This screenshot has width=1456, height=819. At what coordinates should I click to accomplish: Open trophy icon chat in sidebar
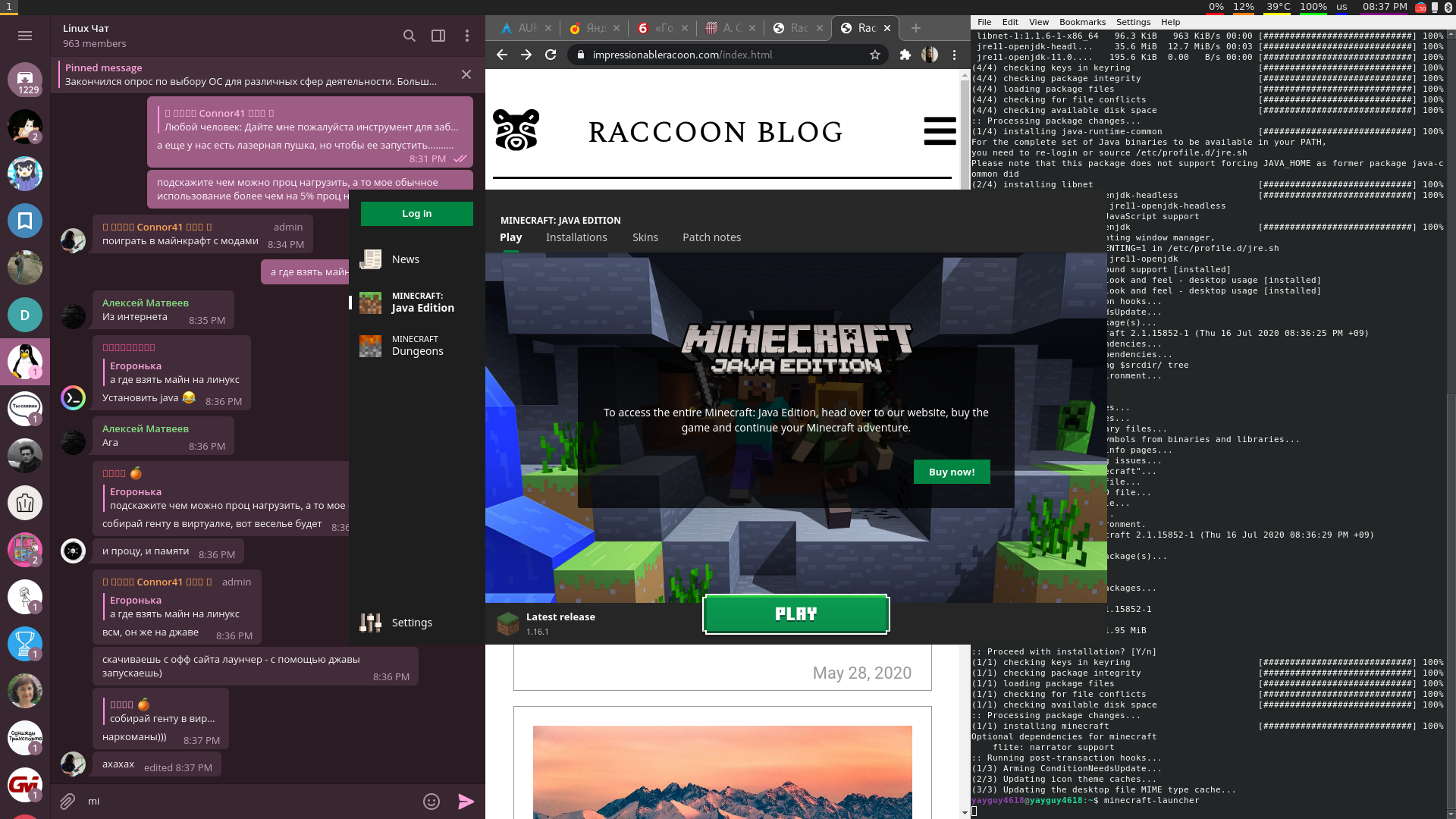click(x=25, y=644)
